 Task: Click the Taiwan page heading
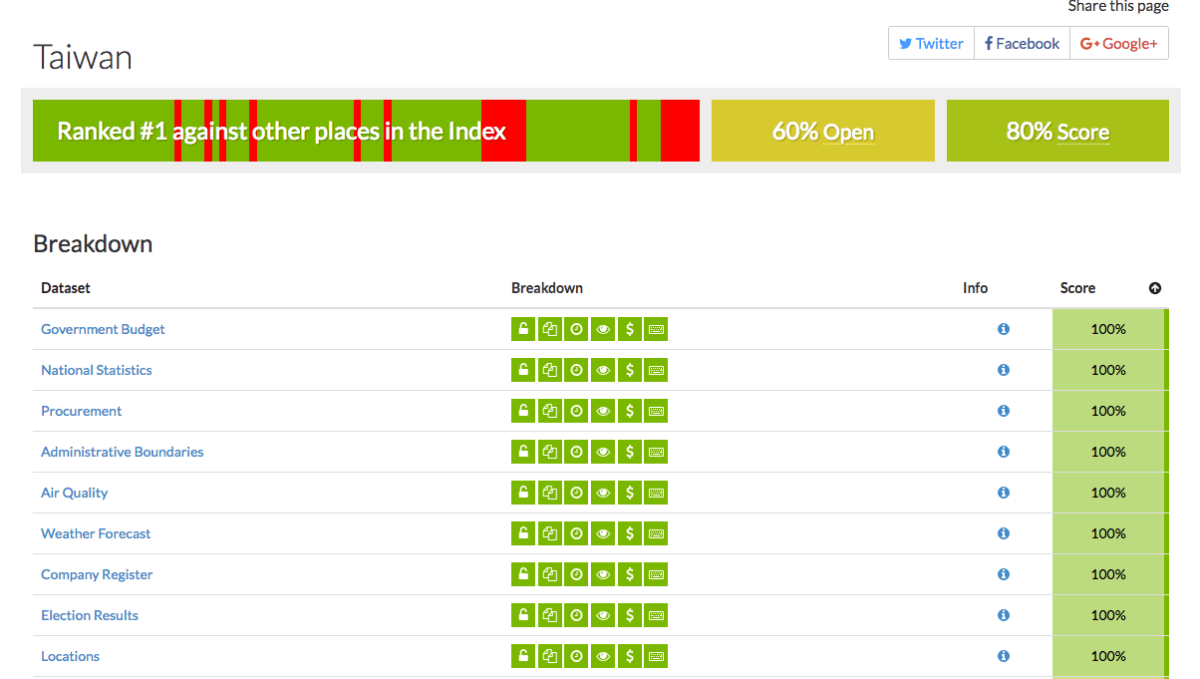click(x=82, y=56)
